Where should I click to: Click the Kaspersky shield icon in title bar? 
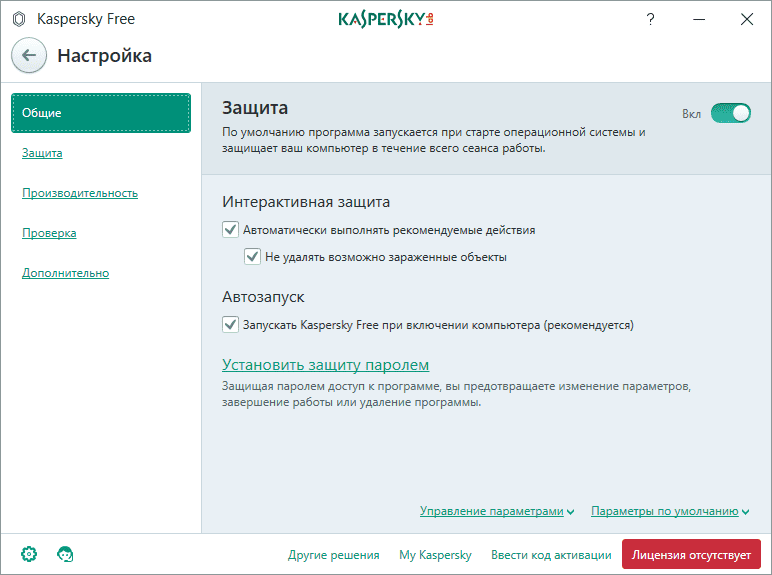pos(19,19)
